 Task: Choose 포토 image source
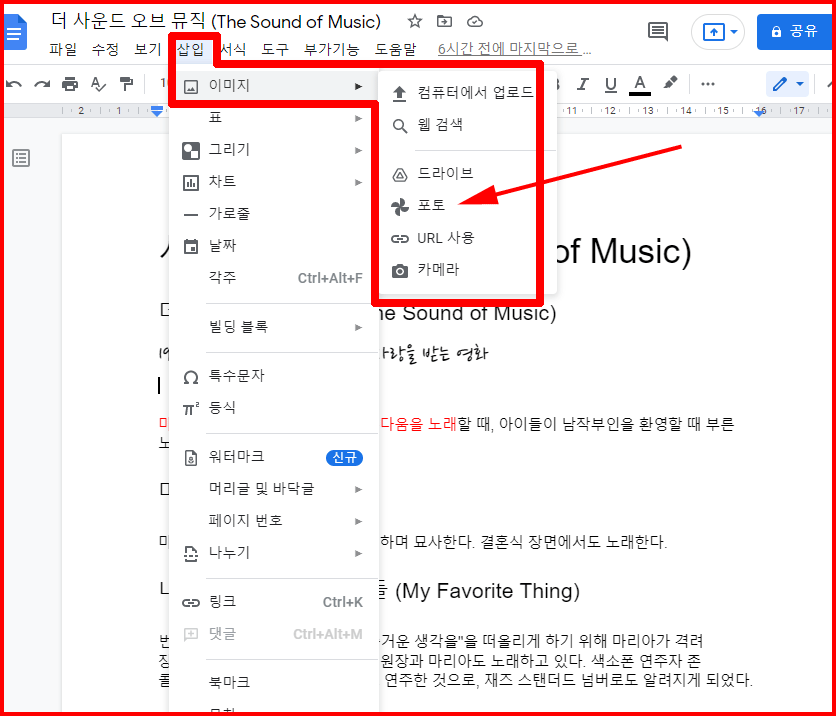click(x=467, y=206)
